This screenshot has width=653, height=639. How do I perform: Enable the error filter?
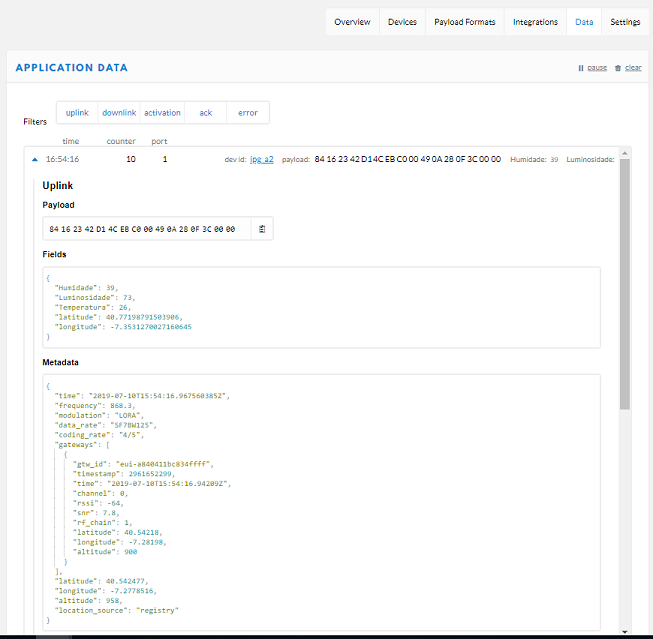pos(247,113)
